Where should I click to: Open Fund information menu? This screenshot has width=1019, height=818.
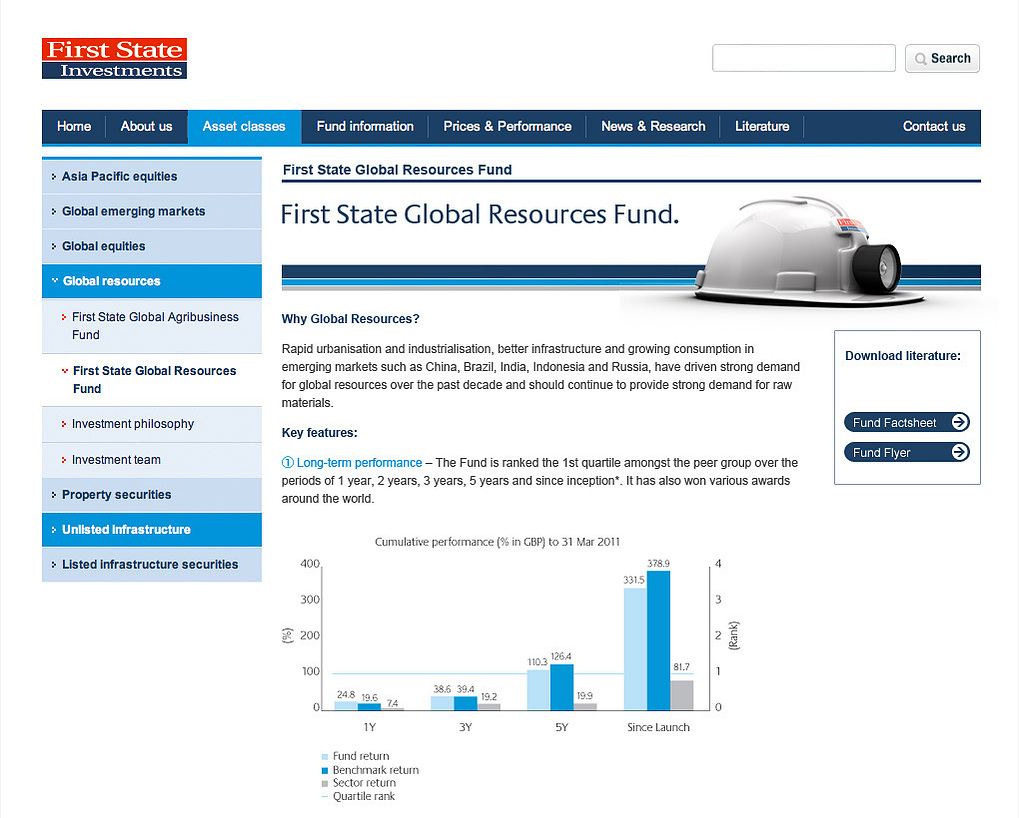(365, 127)
